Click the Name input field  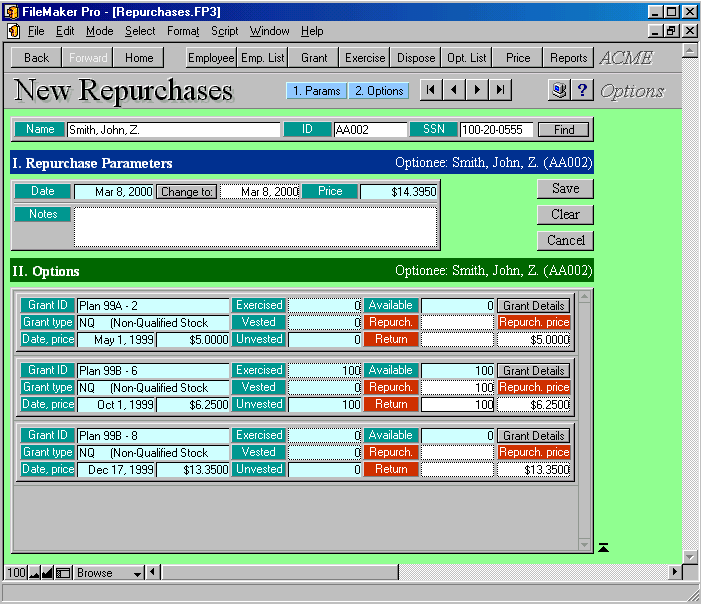click(173, 130)
